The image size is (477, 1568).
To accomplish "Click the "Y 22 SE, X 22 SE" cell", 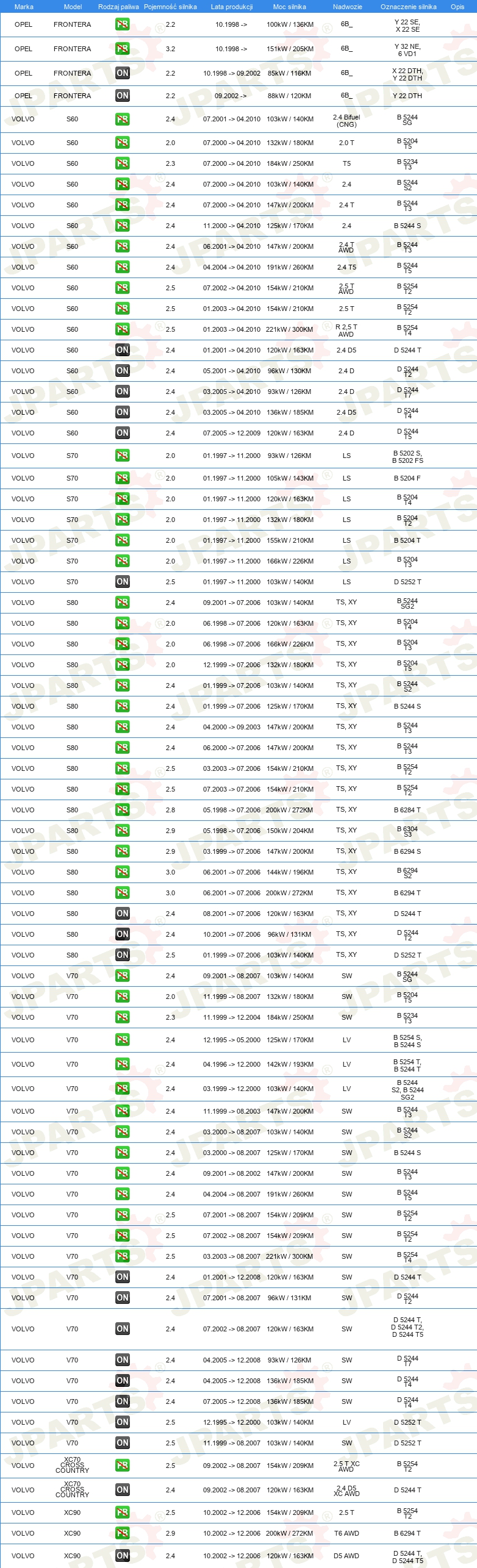I will tap(407, 26).
